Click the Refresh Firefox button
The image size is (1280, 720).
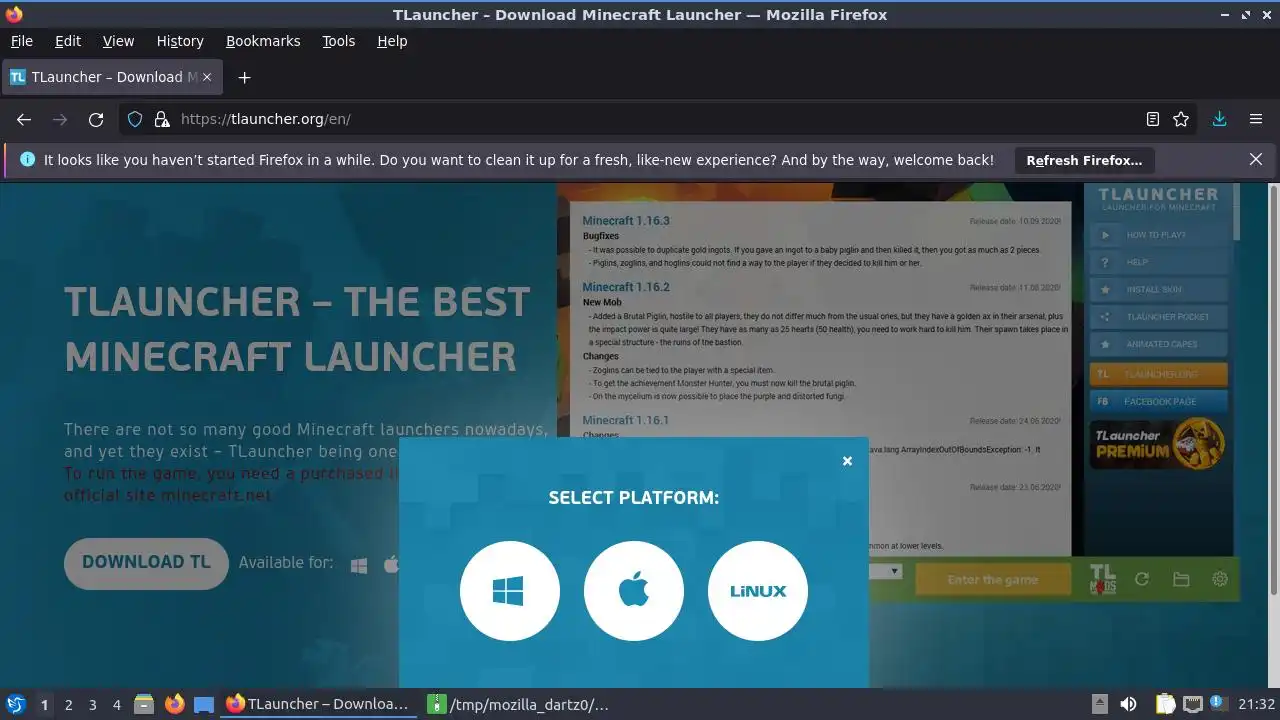pyautogui.click(x=1084, y=160)
